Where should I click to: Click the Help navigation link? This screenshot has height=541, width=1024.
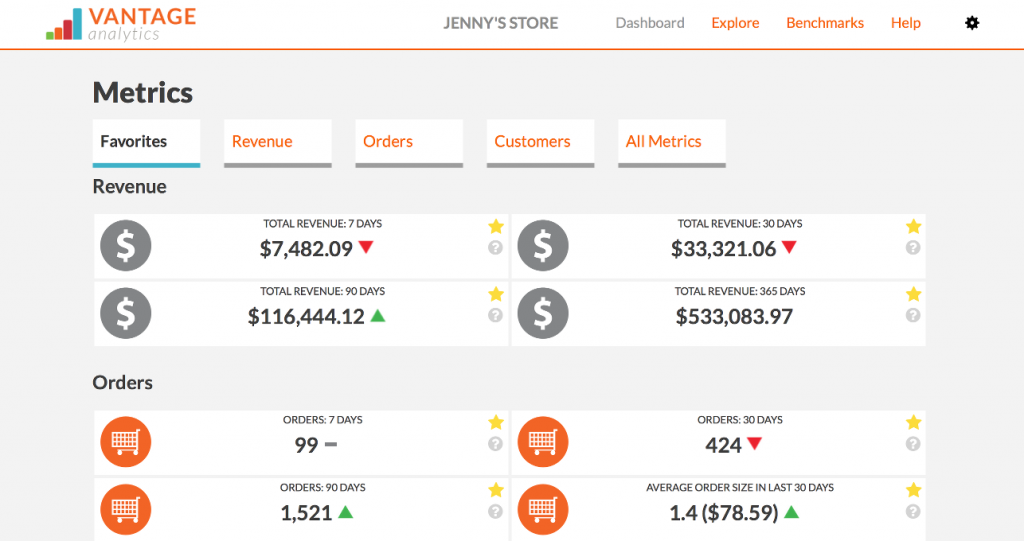pos(906,23)
